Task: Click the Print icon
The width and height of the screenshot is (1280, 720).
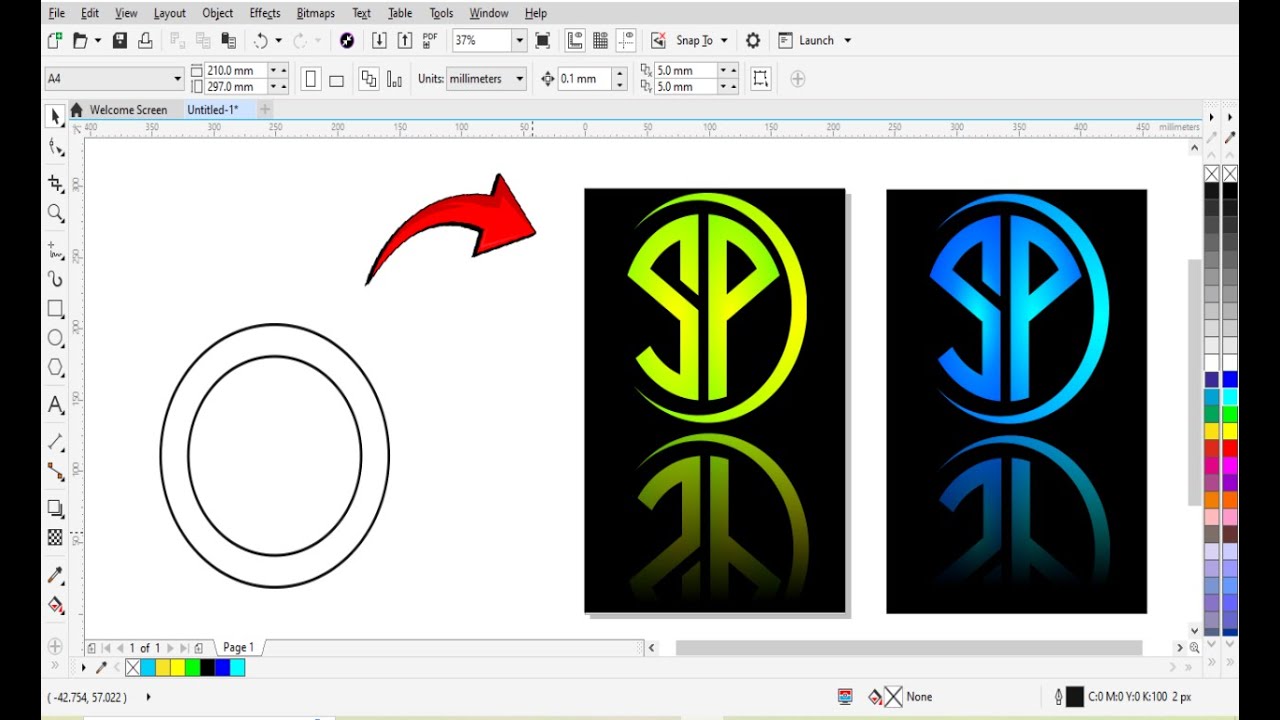Action: [145, 40]
